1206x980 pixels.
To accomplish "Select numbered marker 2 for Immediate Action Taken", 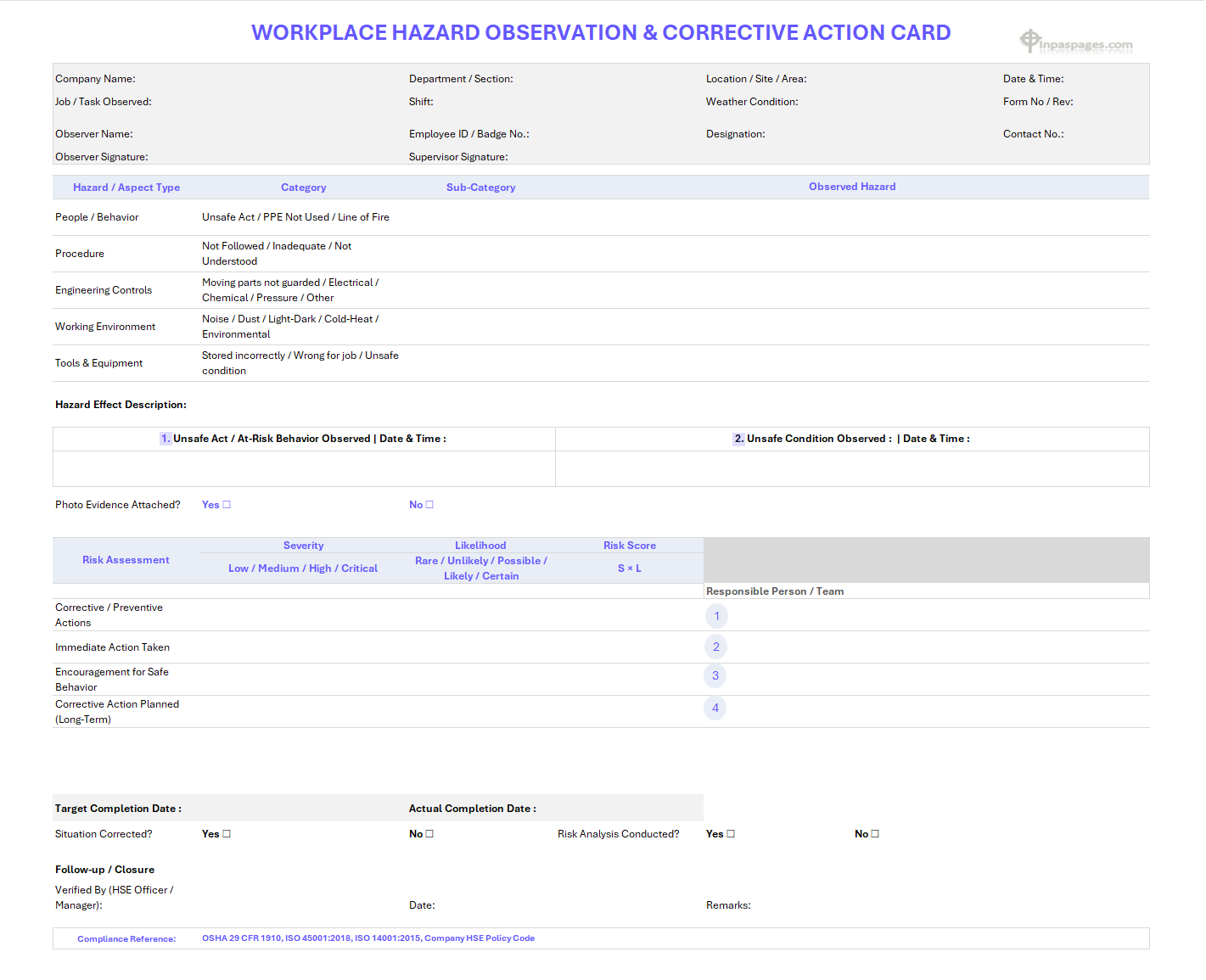I will point(715,647).
